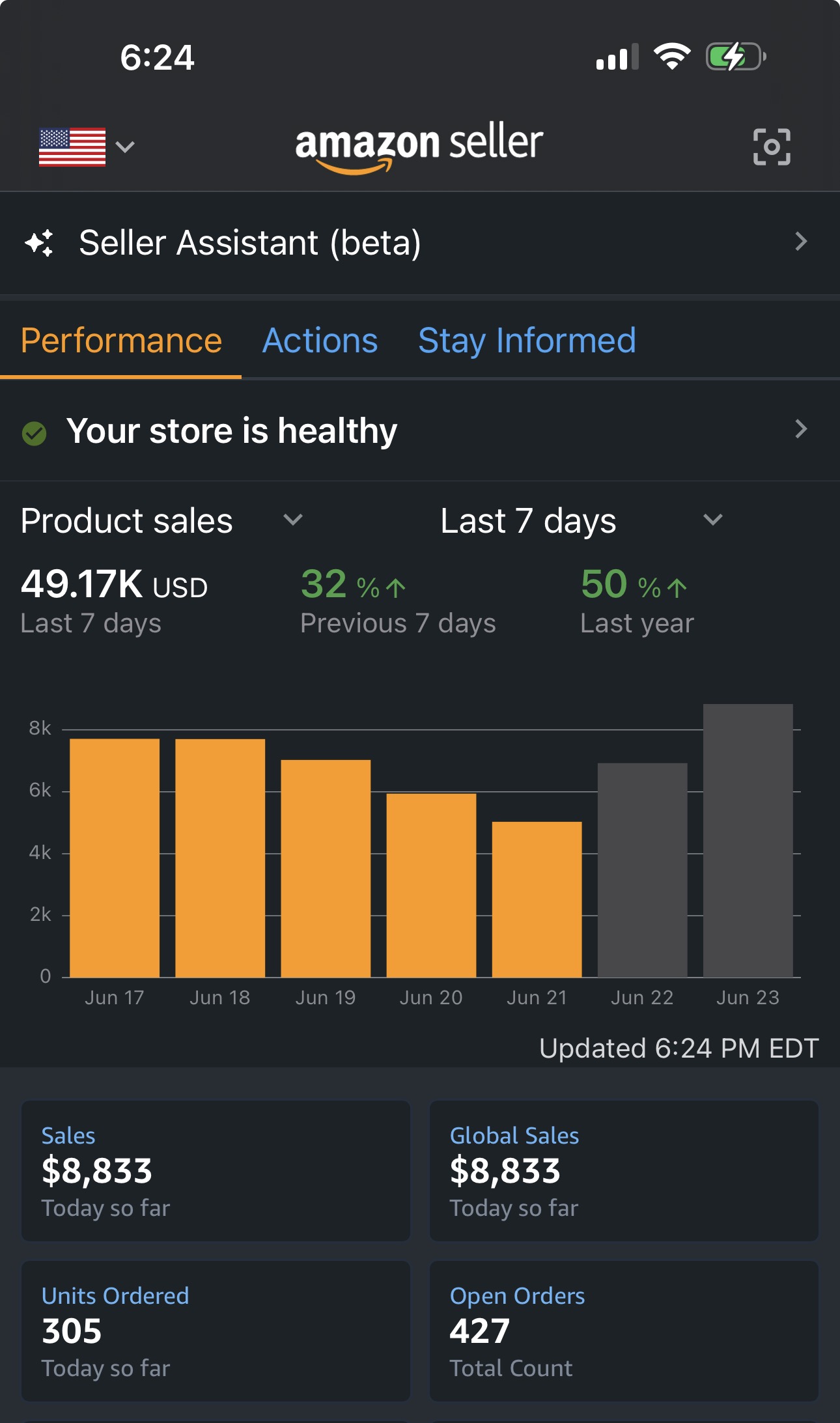Viewport: 840px width, 1423px height.
Task: Select the Performance tab
Action: (121, 341)
